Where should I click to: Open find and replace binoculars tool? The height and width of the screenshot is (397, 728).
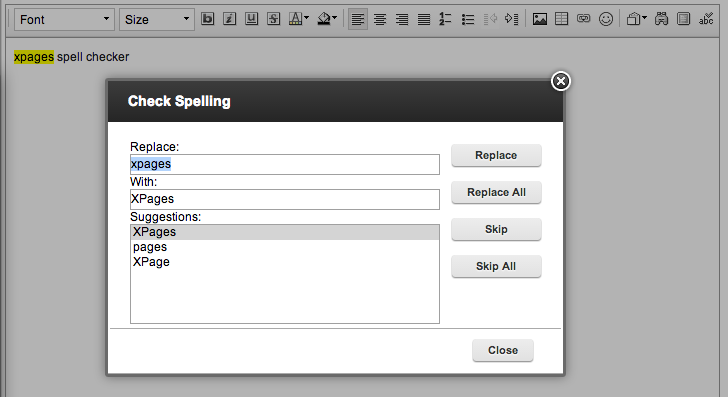point(661,19)
